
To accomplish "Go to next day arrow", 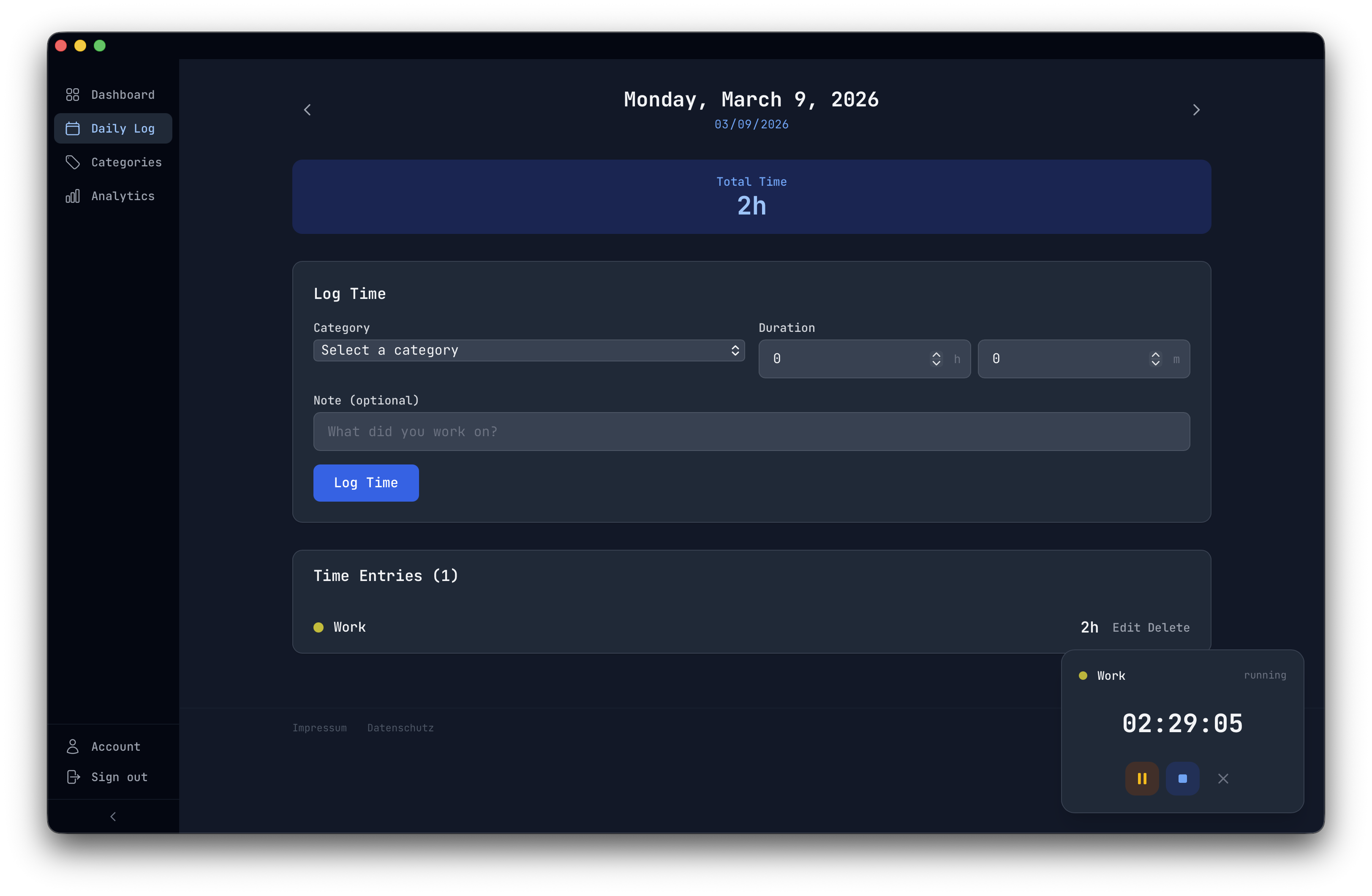I will (x=1196, y=110).
